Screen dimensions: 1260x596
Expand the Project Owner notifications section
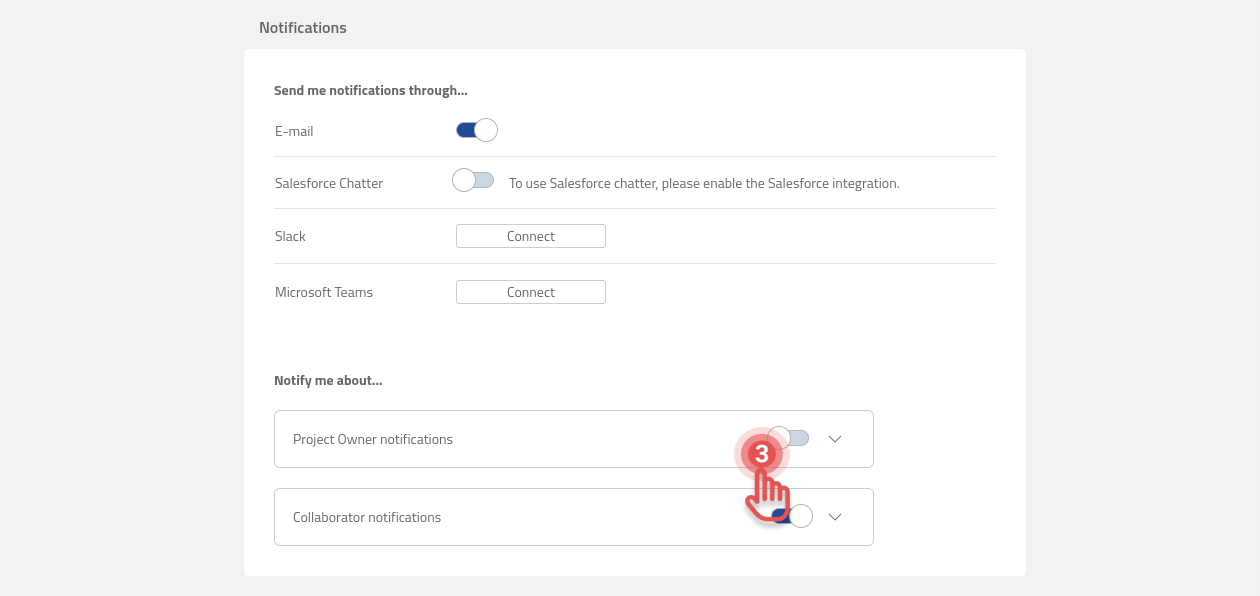(835, 438)
